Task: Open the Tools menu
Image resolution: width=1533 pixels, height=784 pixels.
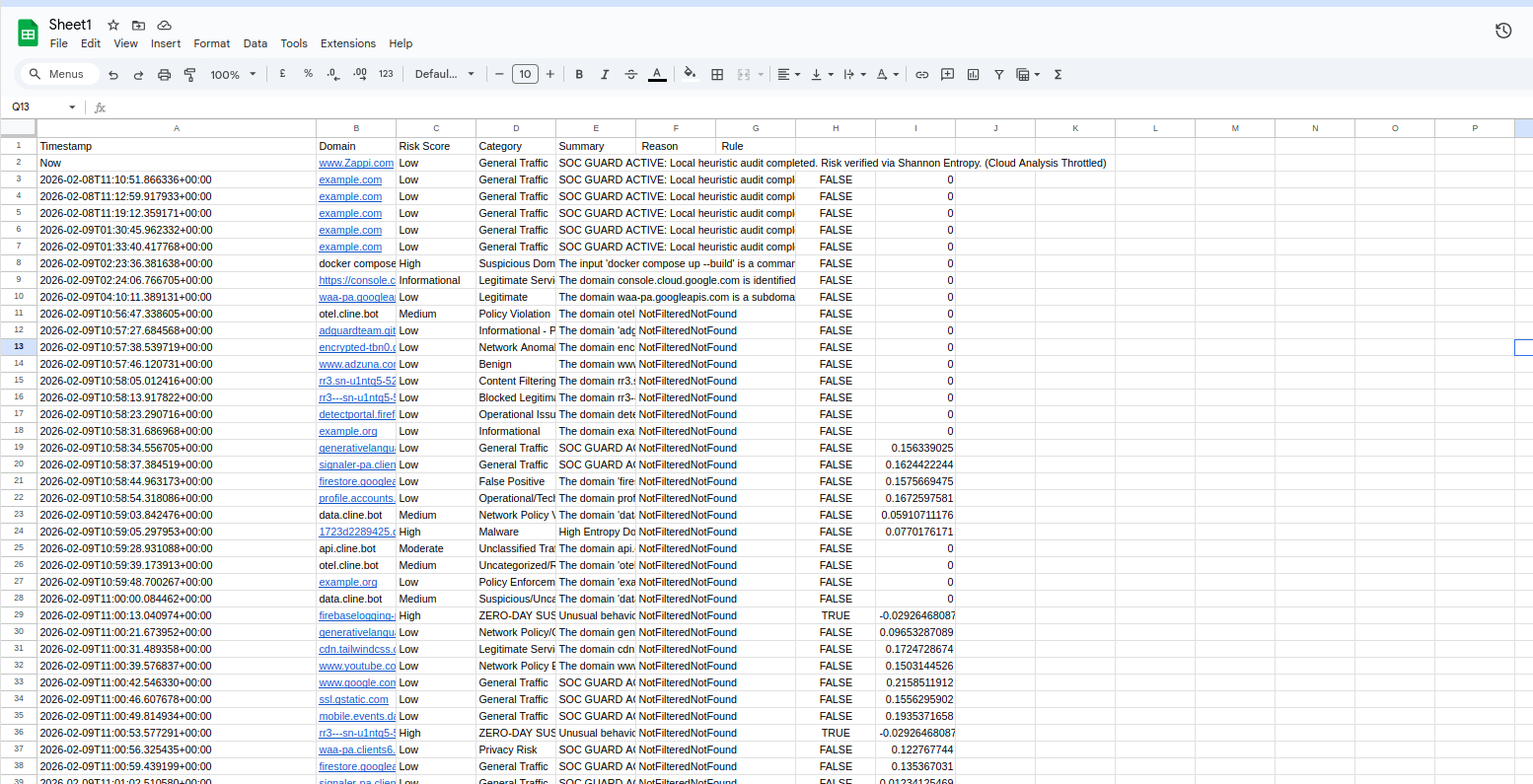Action: click(x=294, y=43)
